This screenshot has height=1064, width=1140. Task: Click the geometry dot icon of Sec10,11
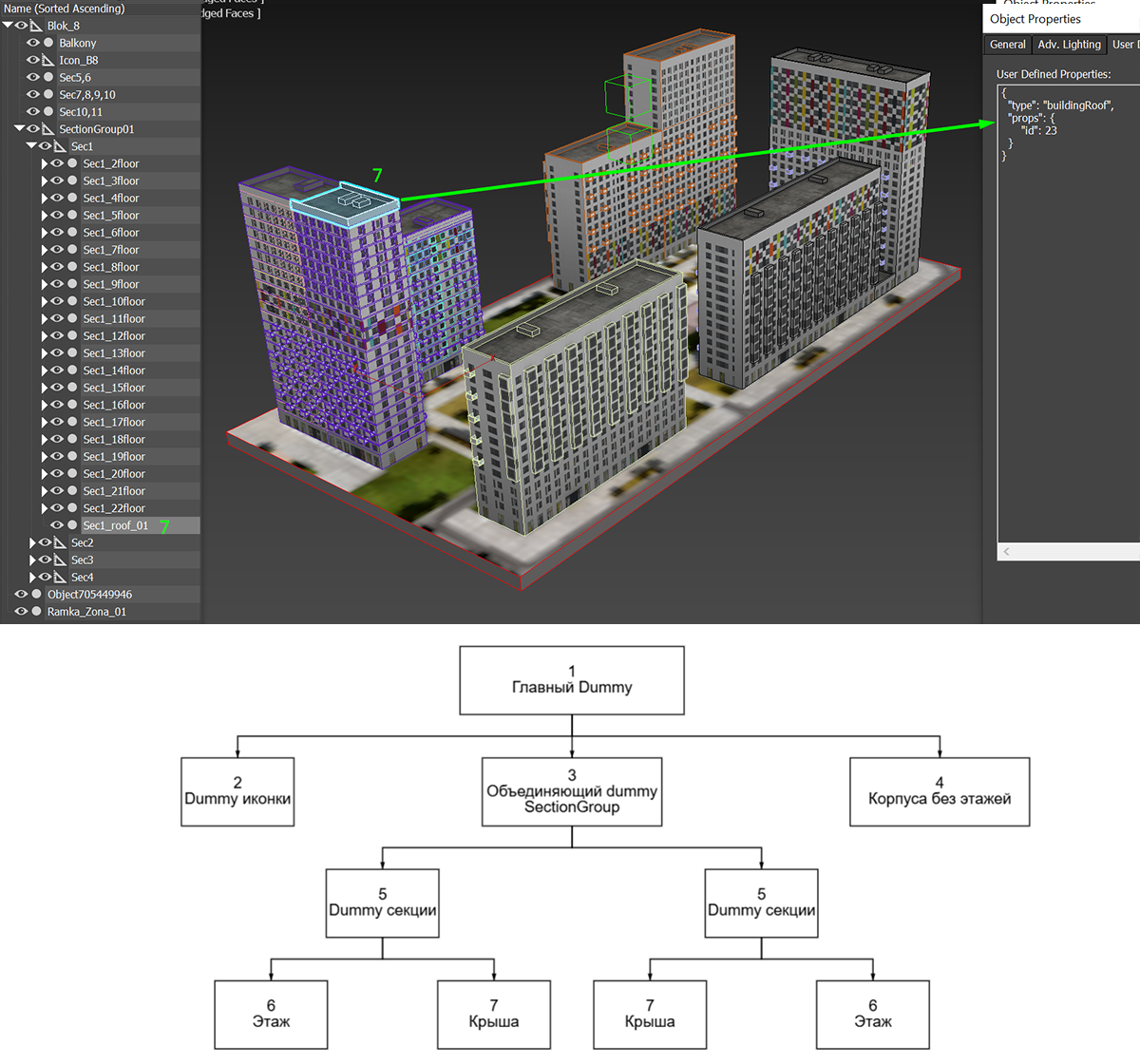[48, 111]
